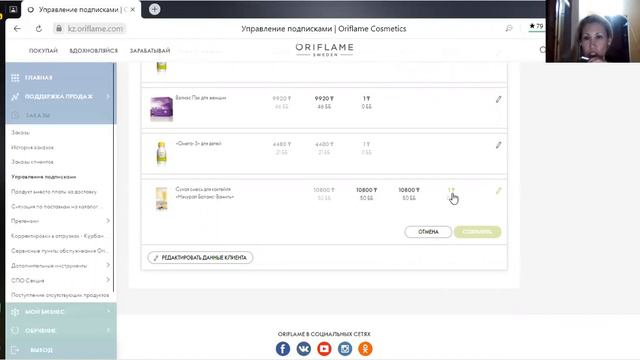Open Oriflame Odnoklassniki page icon
This screenshot has height=360, width=640.
click(x=365, y=349)
